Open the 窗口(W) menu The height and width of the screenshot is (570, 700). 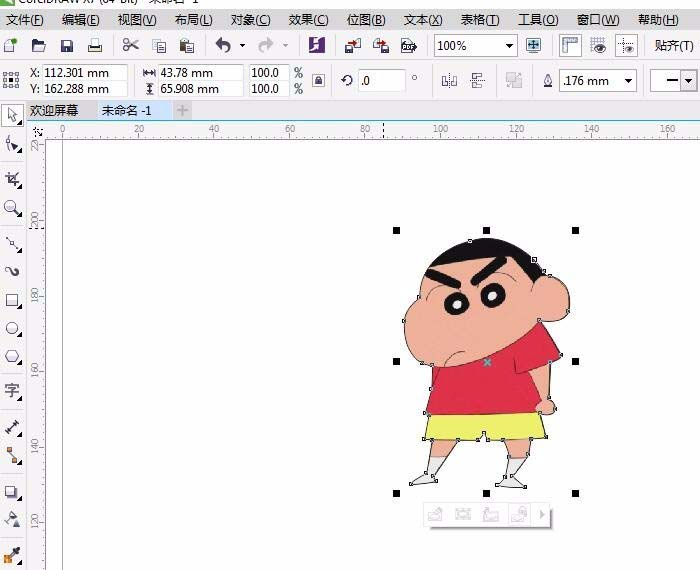click(x=598, y=20)
